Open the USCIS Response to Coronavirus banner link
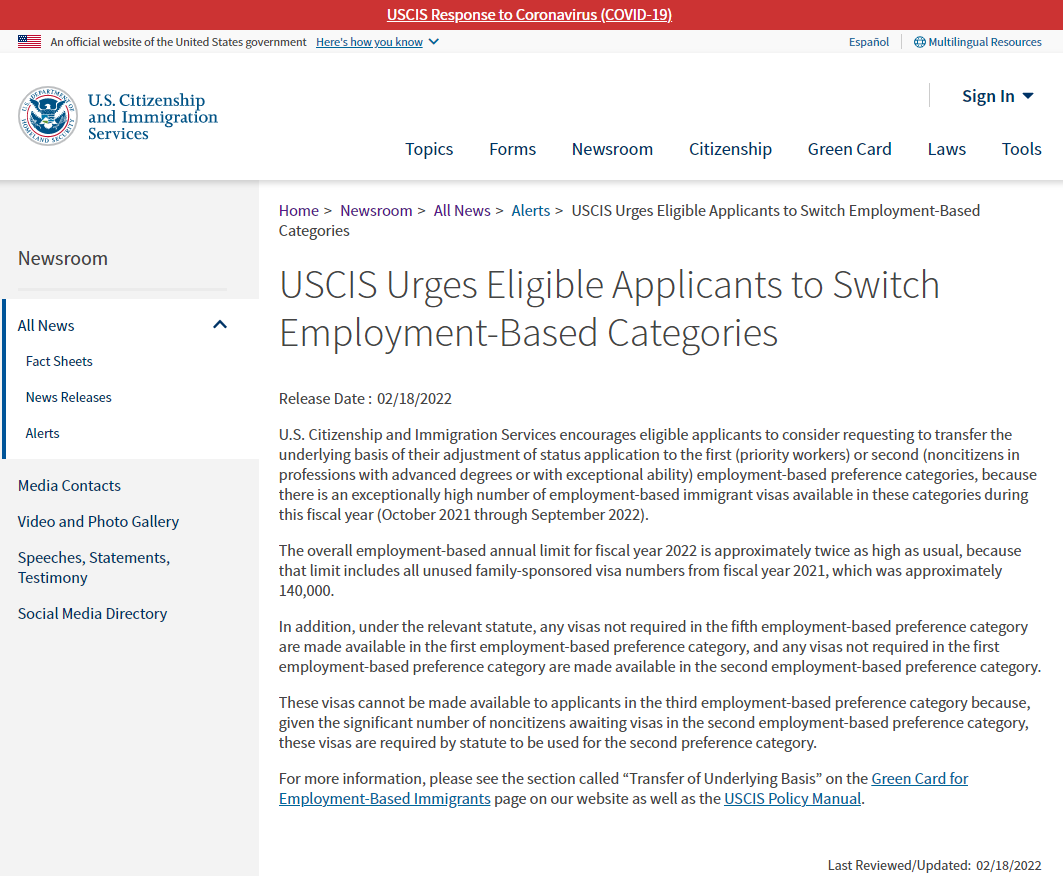The width and height of the screenshot is (1063, 876). pyautogui.click(x=529, y=14)
